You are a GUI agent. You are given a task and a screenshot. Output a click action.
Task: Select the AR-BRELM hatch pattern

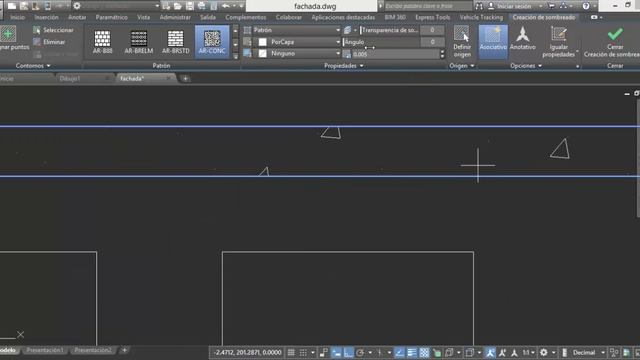point(139,42)
